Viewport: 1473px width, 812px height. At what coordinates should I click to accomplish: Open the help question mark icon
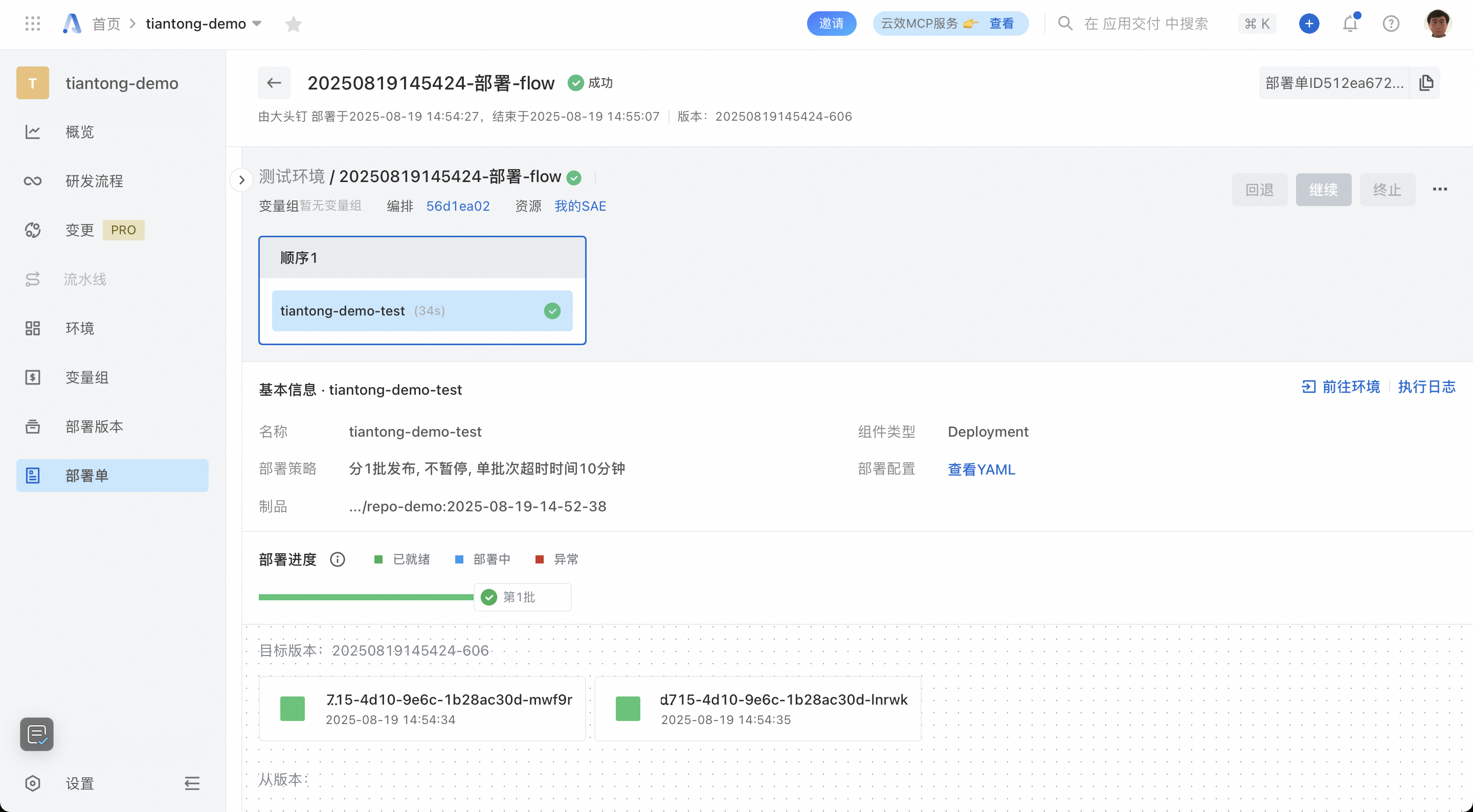pos(1391,24)
